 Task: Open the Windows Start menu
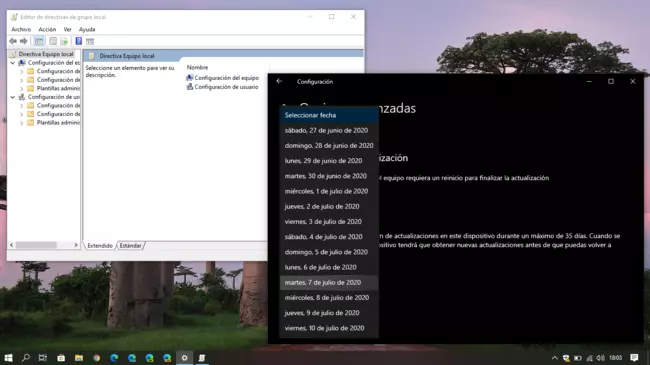point(8,358)
